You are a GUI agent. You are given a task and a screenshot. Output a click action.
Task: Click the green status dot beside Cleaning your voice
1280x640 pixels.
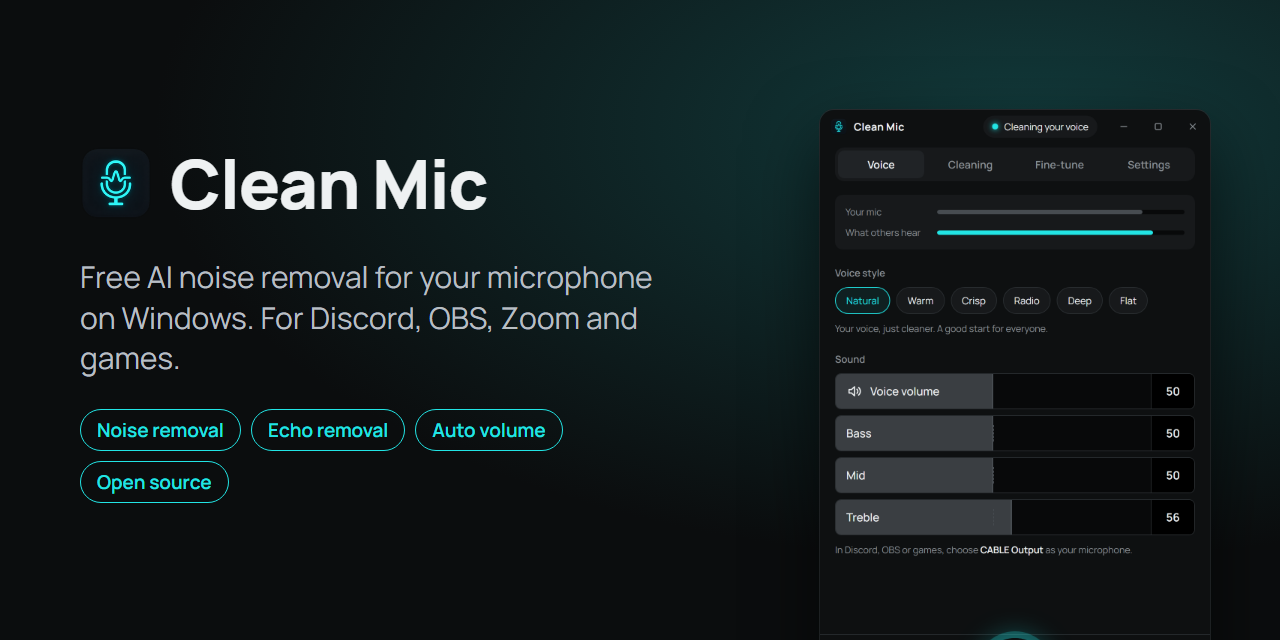[995, 127]
